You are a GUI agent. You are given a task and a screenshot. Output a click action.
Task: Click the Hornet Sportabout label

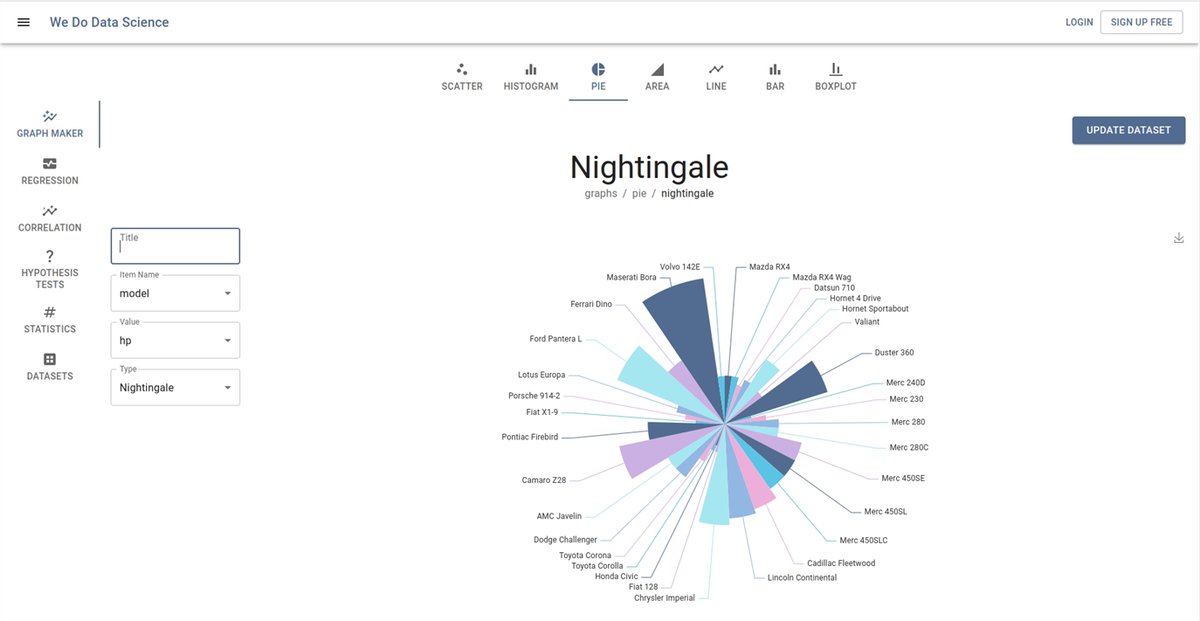pyautogui.click(x=875, y=308)
